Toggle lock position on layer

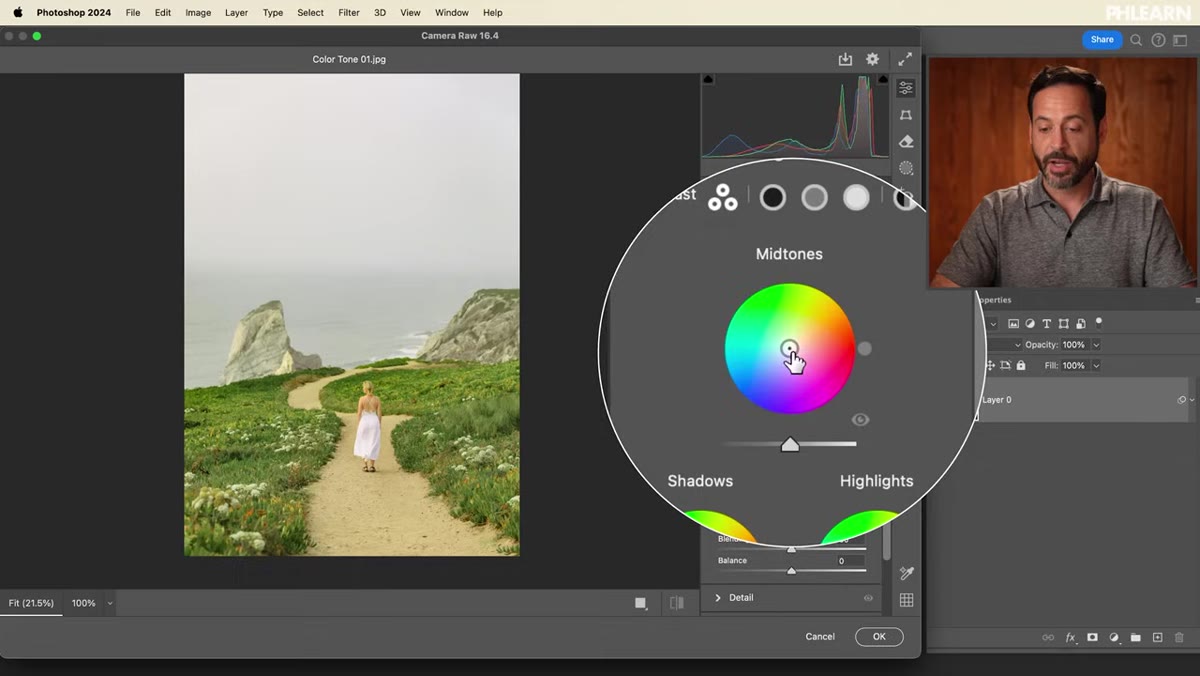[x=991, y=366]
